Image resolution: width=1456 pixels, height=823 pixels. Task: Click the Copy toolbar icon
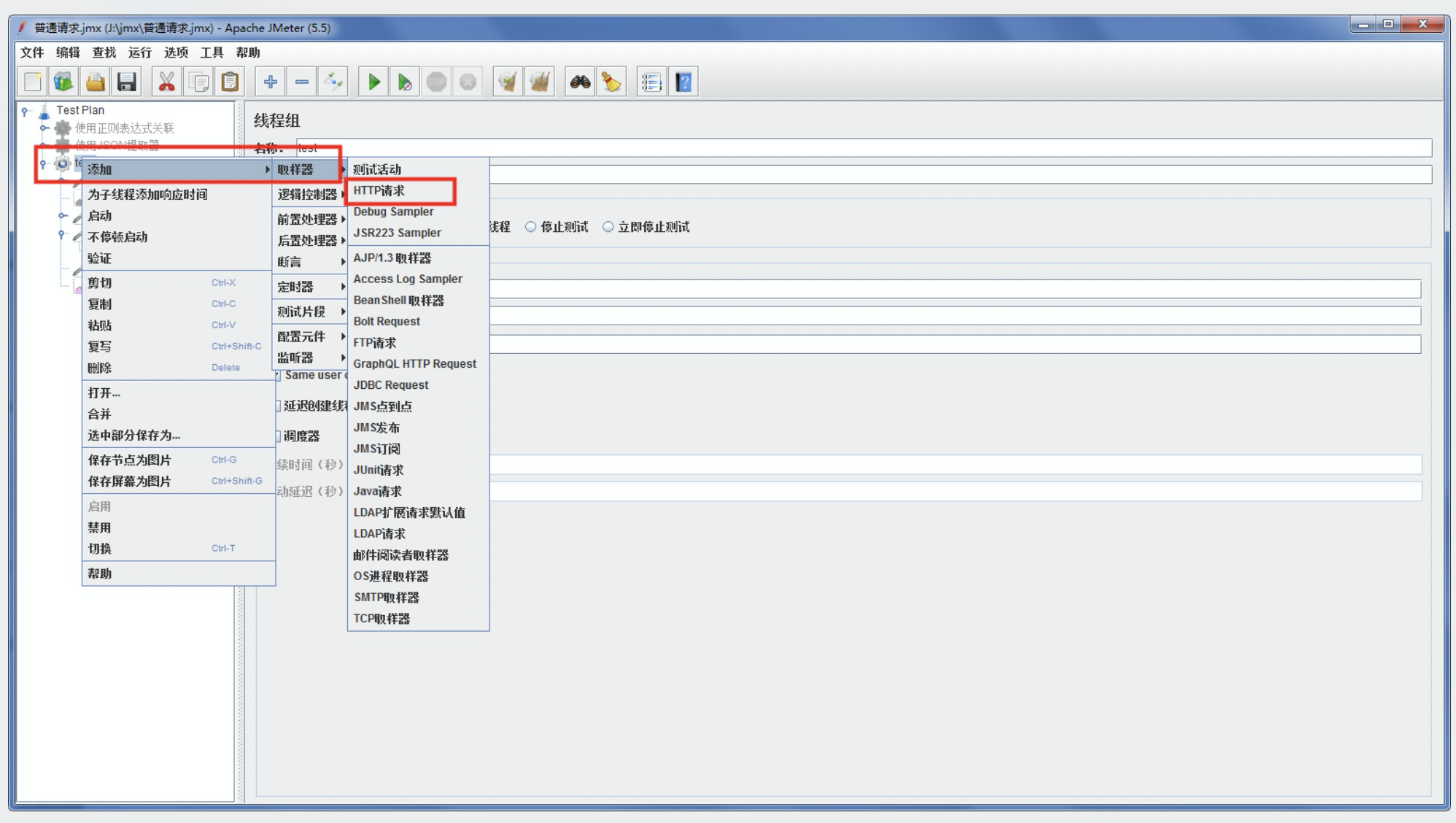pos(198,82)
